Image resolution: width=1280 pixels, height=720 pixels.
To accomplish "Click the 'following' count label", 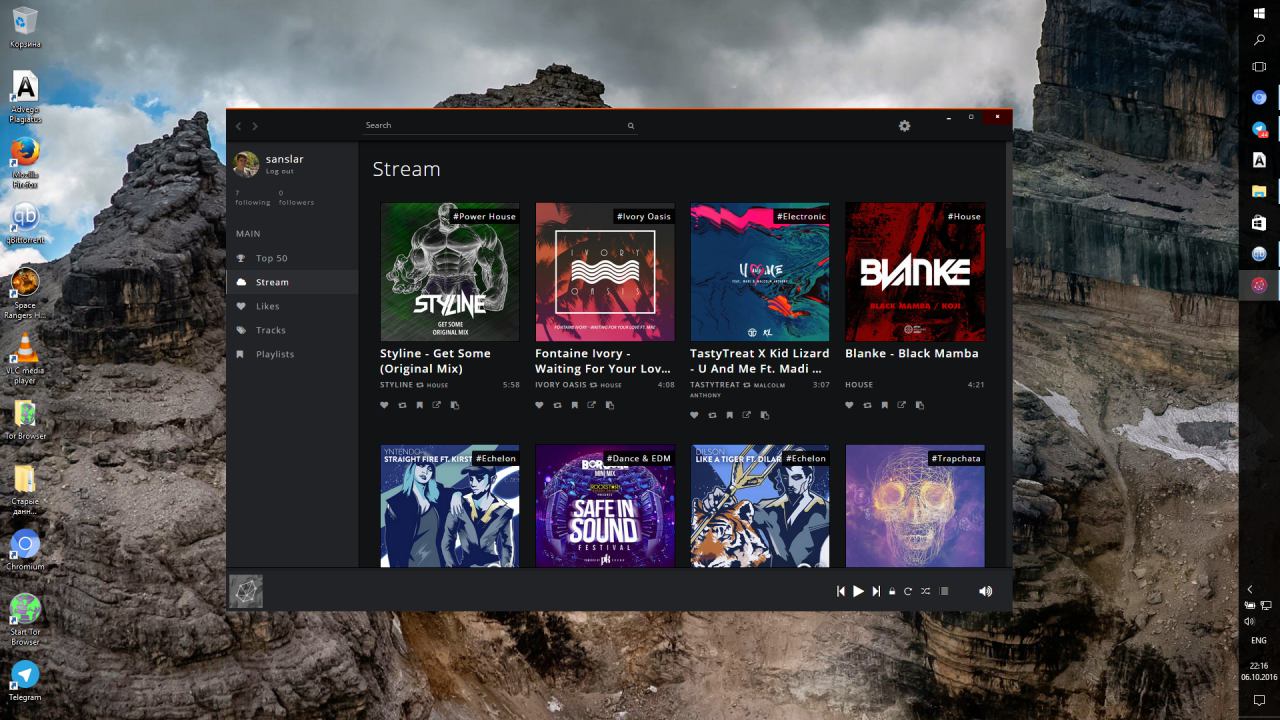I will (253, 202).
